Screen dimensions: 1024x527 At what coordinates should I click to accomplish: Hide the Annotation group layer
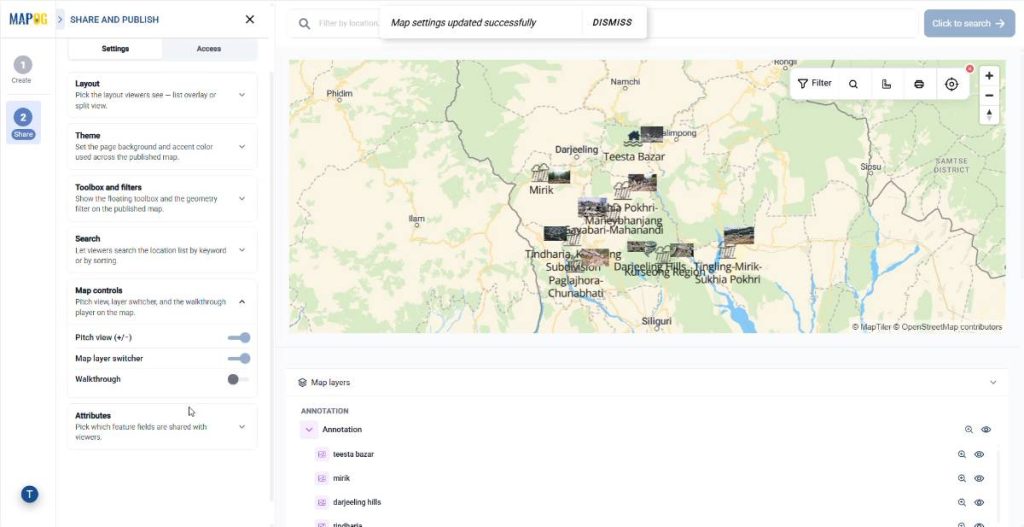point(986,430)
